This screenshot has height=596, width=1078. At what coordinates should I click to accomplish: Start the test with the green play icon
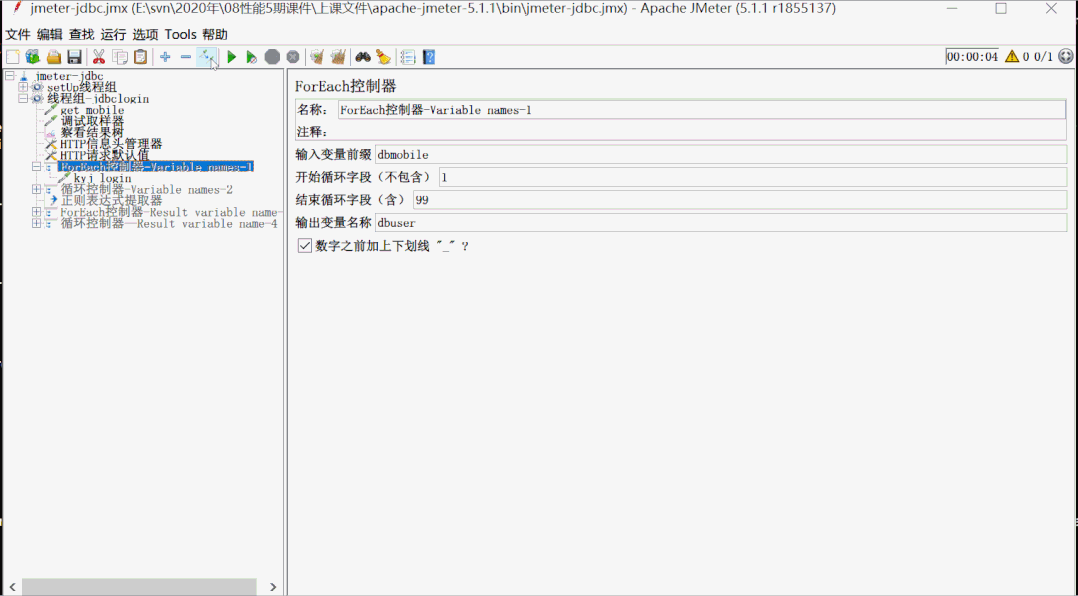tap(232, 57)
